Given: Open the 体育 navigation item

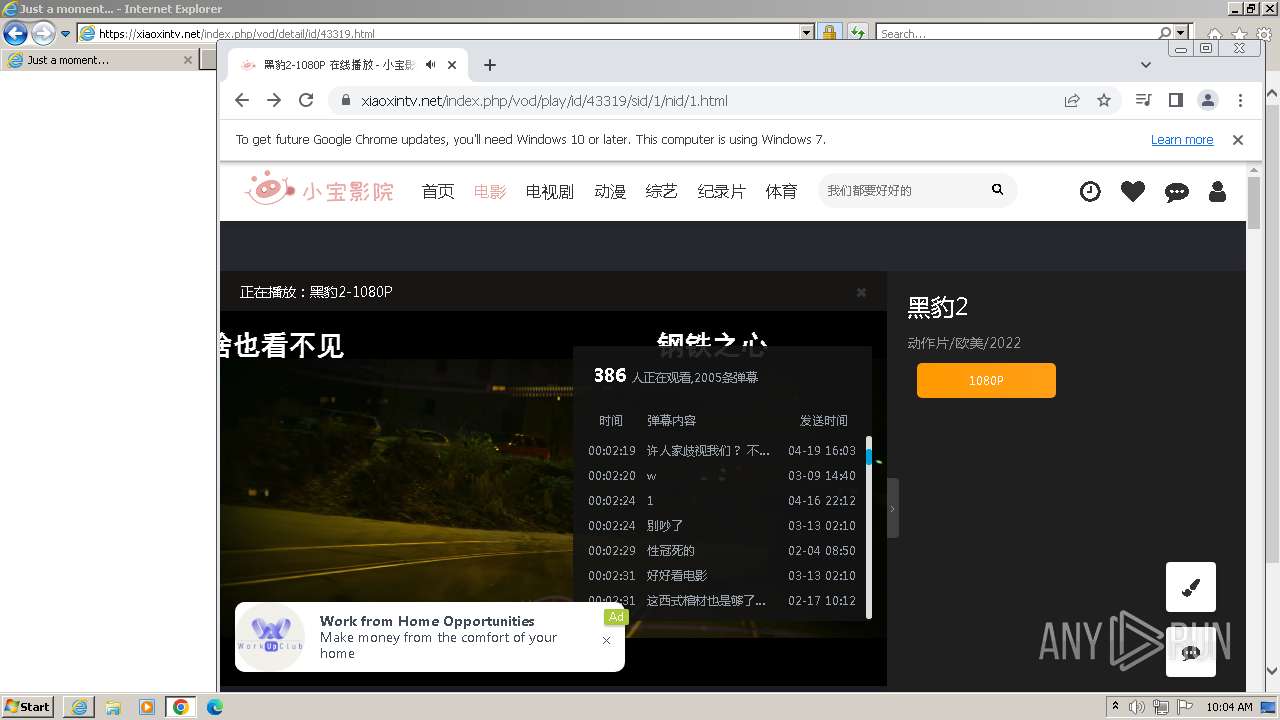Looking at the screenshot, I should [x=782, y=191].
